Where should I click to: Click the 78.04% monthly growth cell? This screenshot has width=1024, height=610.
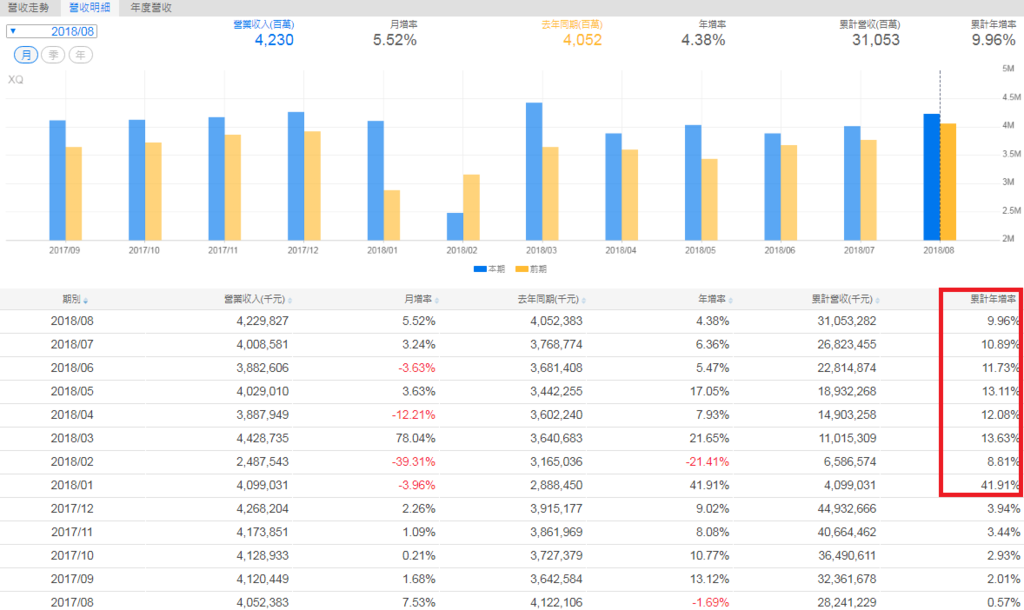(x=415, y=439)
